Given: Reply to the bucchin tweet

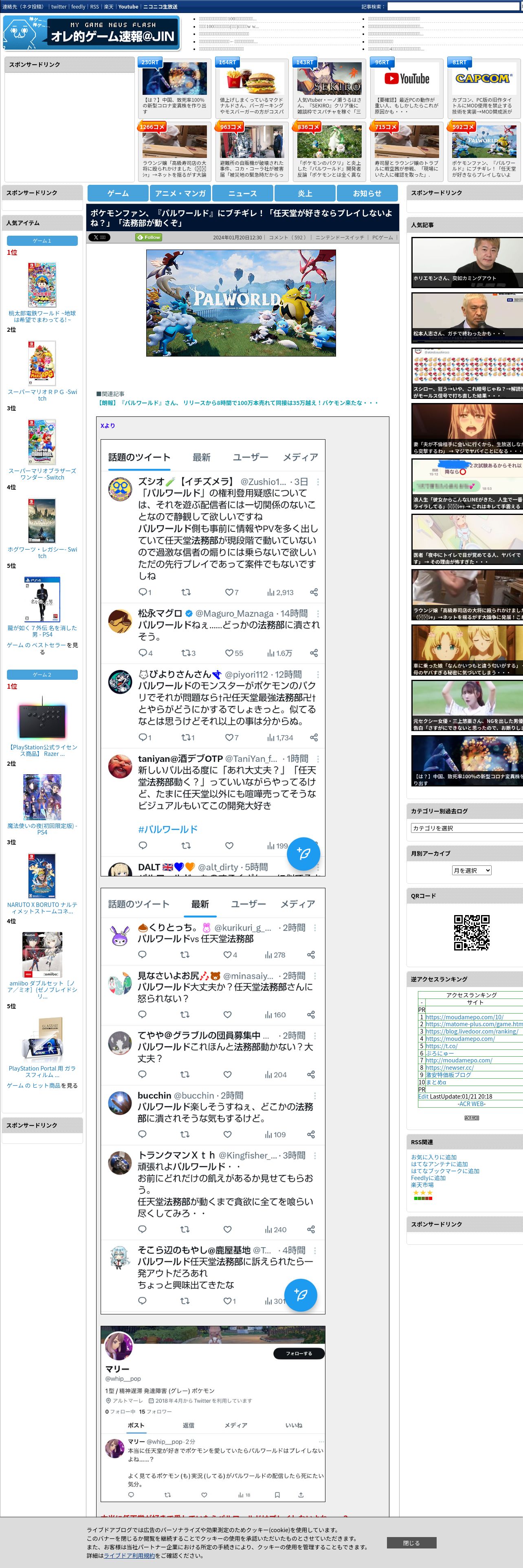Looking at the screenshot, I should coord(143,1134).
